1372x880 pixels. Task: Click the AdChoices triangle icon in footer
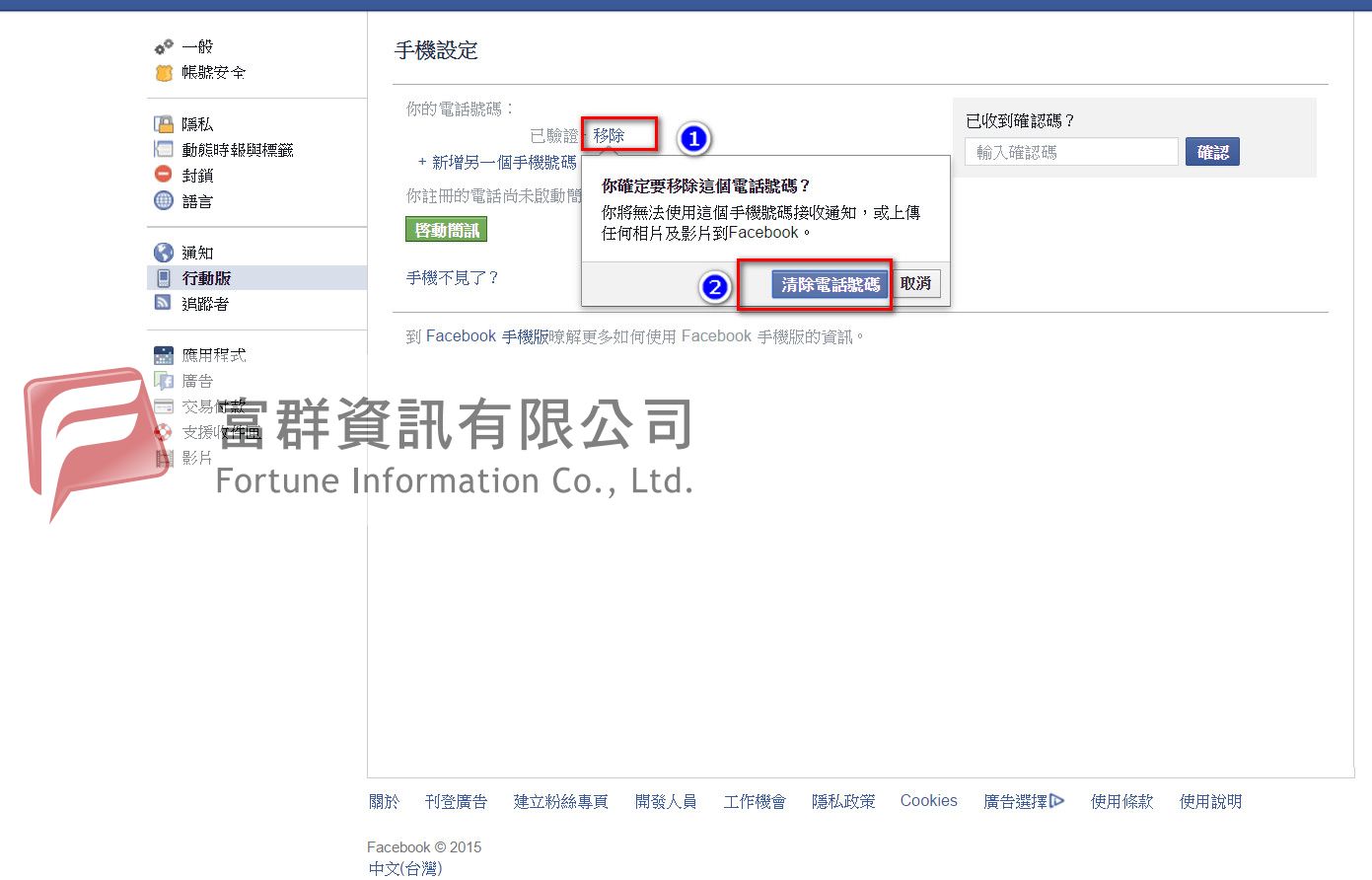click(1057, 801)
